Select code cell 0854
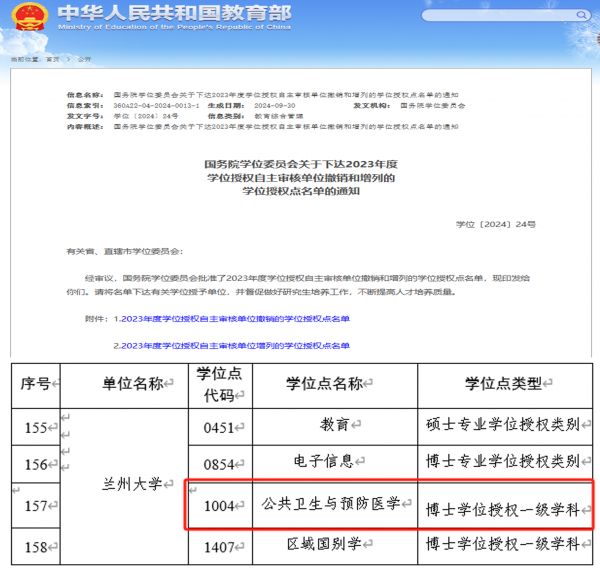The width and height of the screenshot is (600, 568). click(x=220, y=464)
